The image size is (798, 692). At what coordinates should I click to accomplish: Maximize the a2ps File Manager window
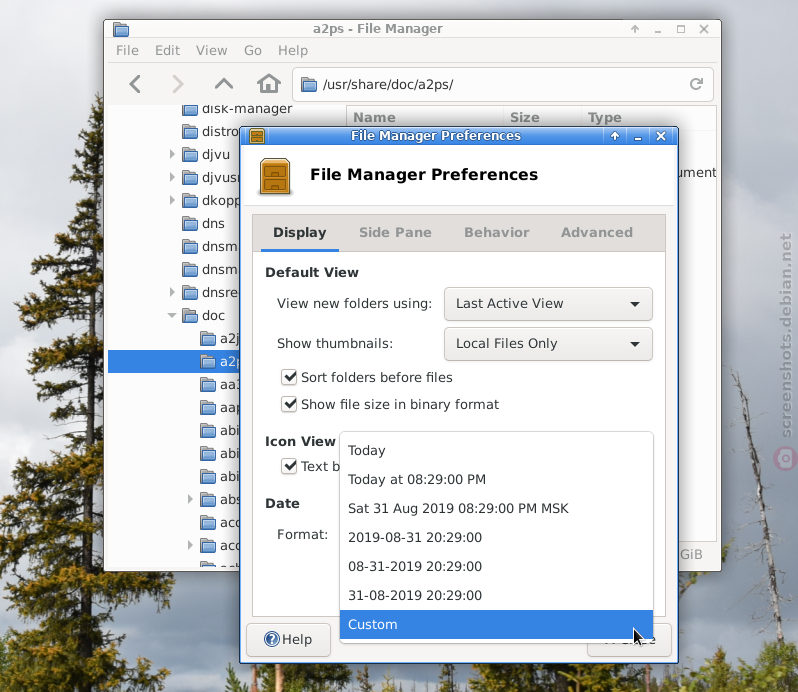tap(681, 29)
